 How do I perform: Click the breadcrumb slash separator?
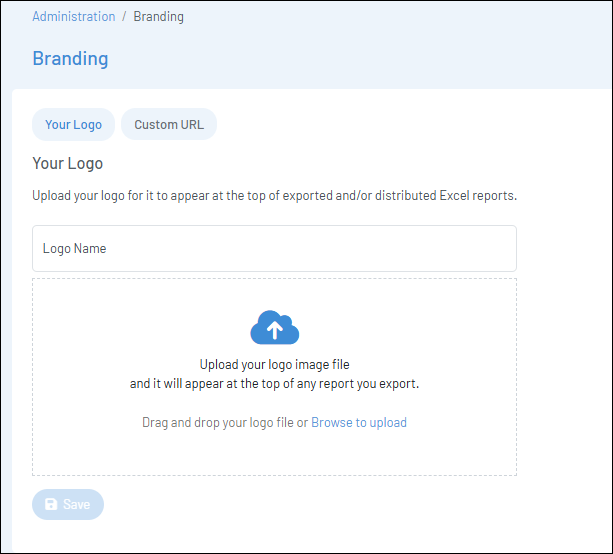click(124, 17)
